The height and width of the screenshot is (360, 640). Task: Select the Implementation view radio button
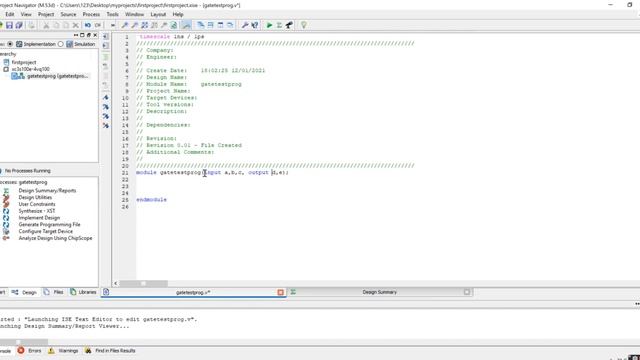coord(10,44)
